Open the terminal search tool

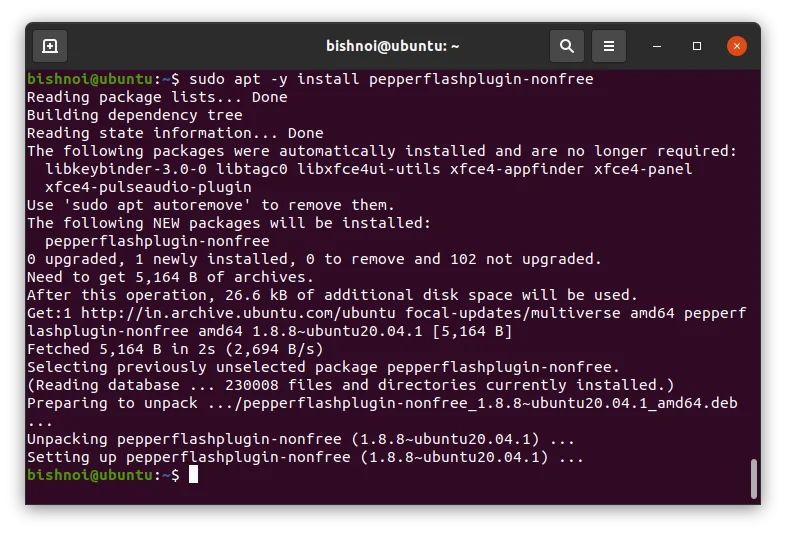566,46
